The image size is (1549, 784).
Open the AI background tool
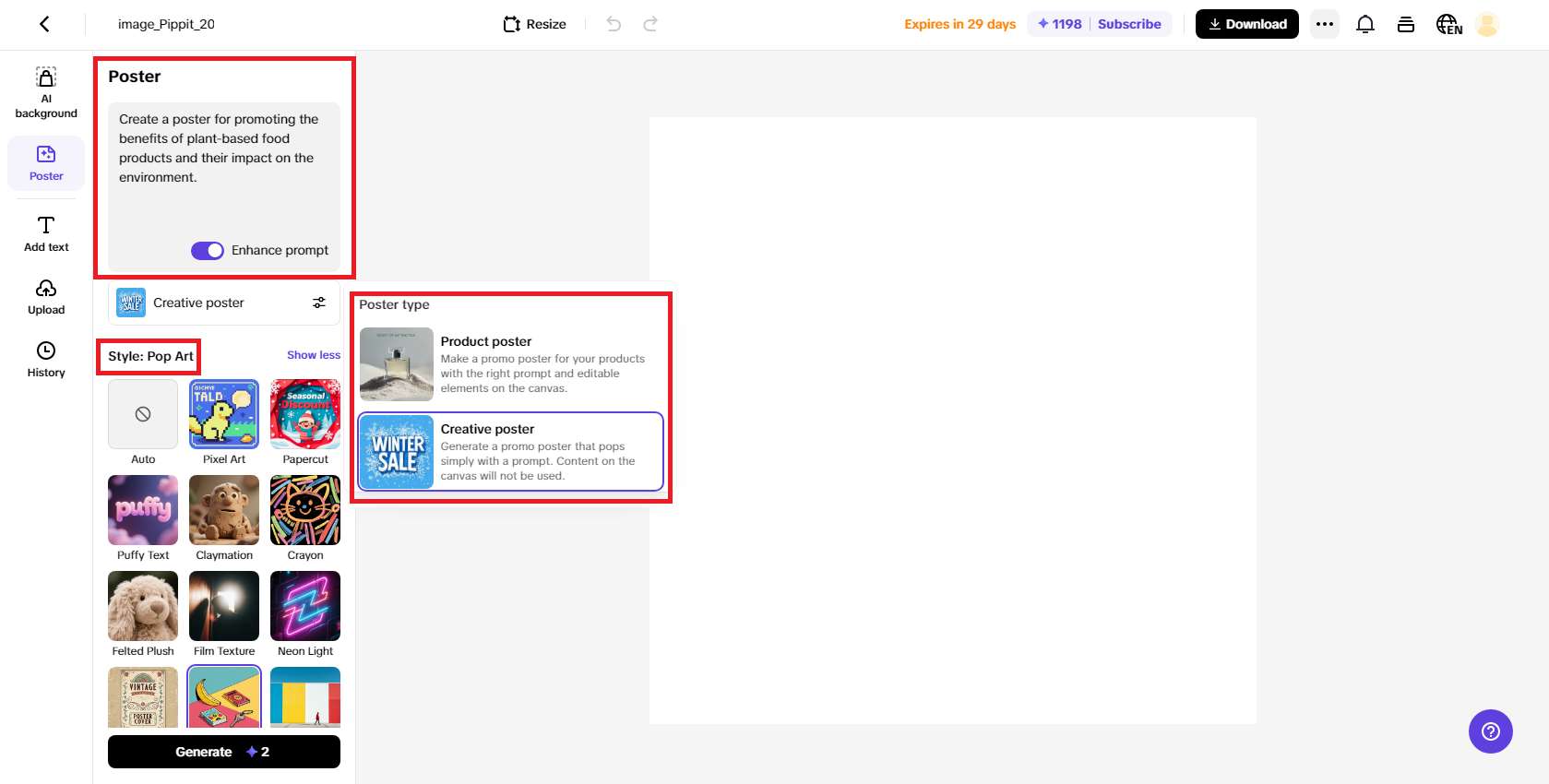(46, 93)
